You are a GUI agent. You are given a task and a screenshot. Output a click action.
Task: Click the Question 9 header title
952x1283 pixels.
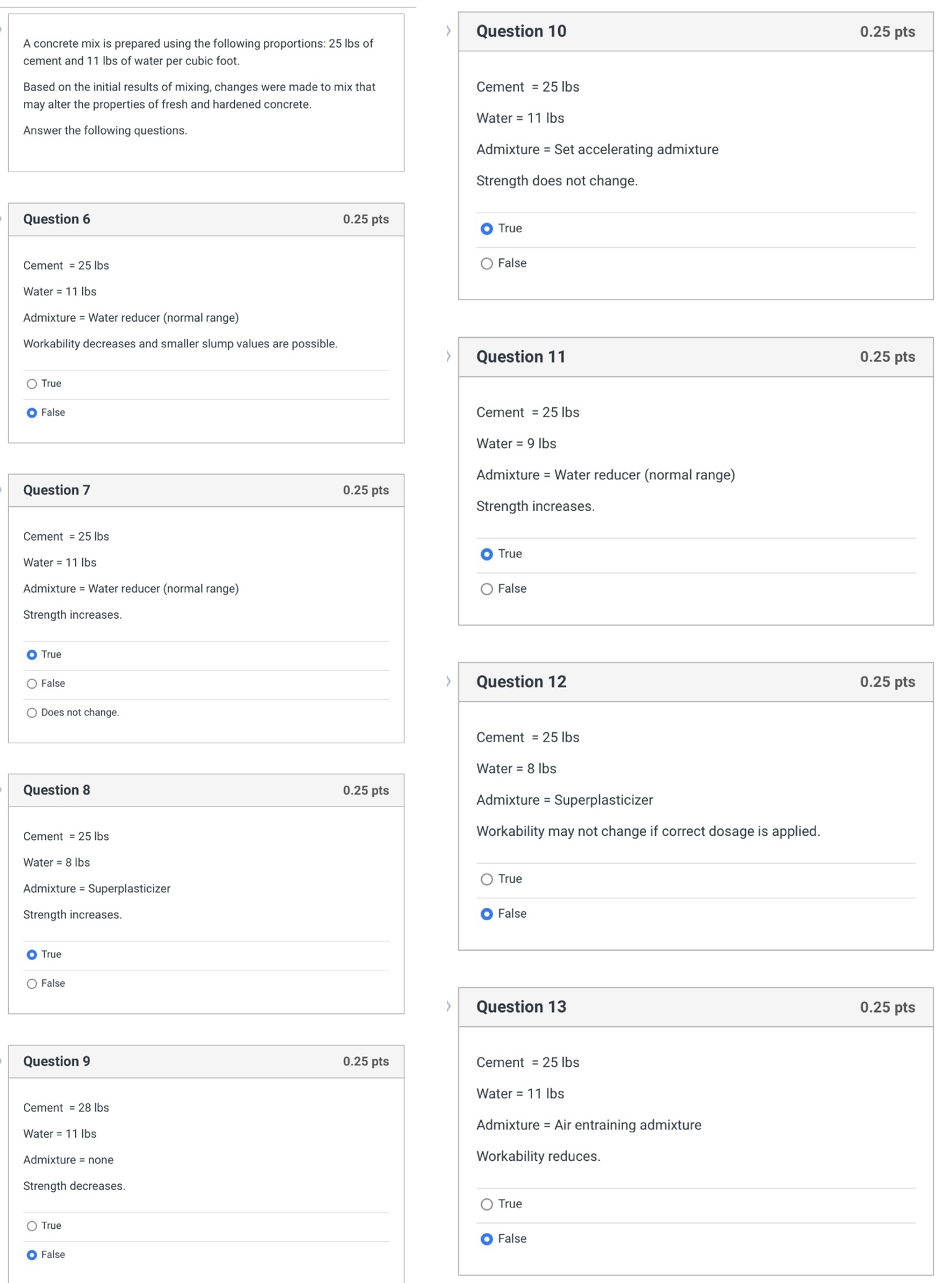coord(57,1061)
